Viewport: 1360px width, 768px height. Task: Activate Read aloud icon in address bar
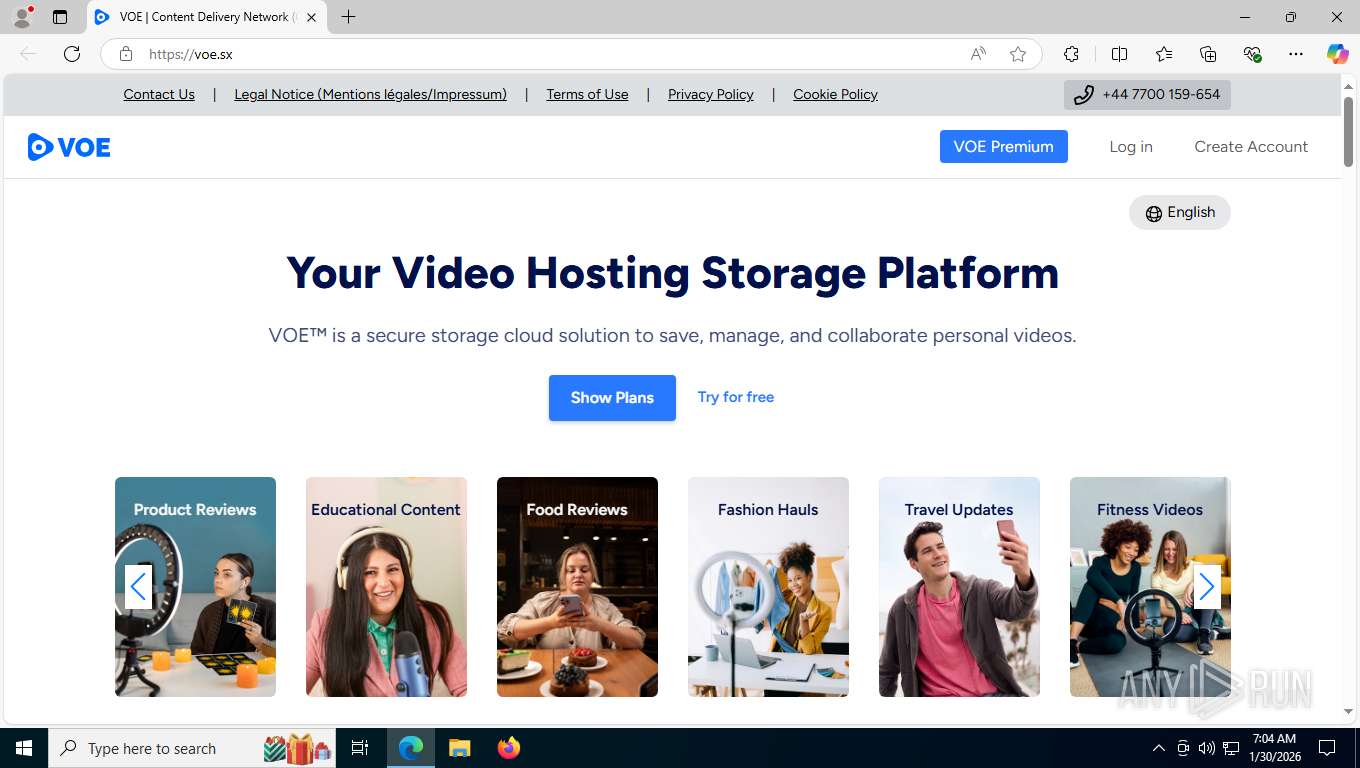tap(978, 54)
